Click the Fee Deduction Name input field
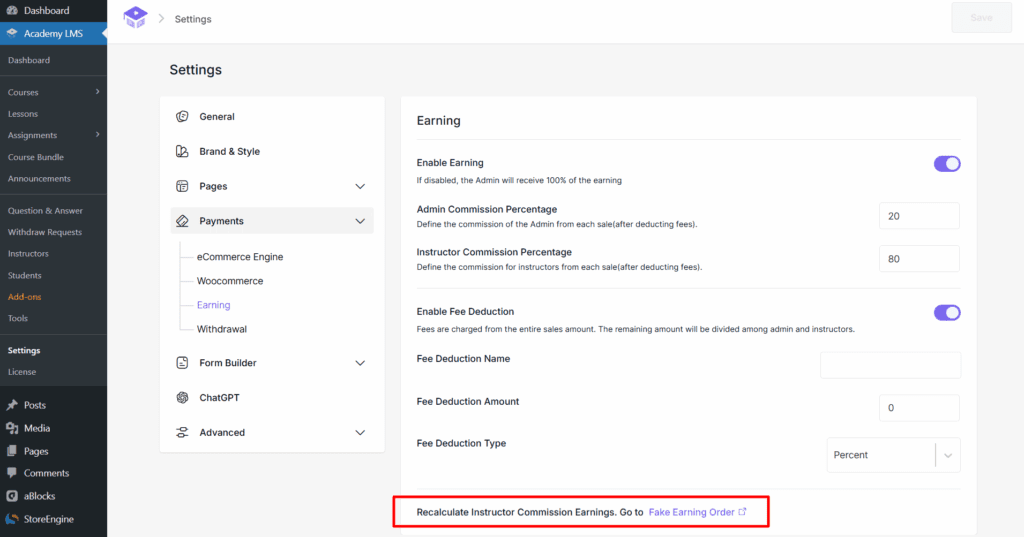 pyautogui.click(x=889, y=365)
